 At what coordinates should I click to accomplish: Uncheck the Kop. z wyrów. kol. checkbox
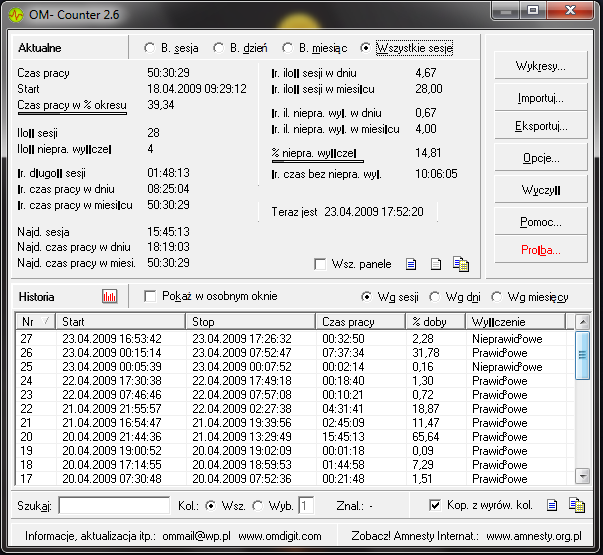(434, 506)
